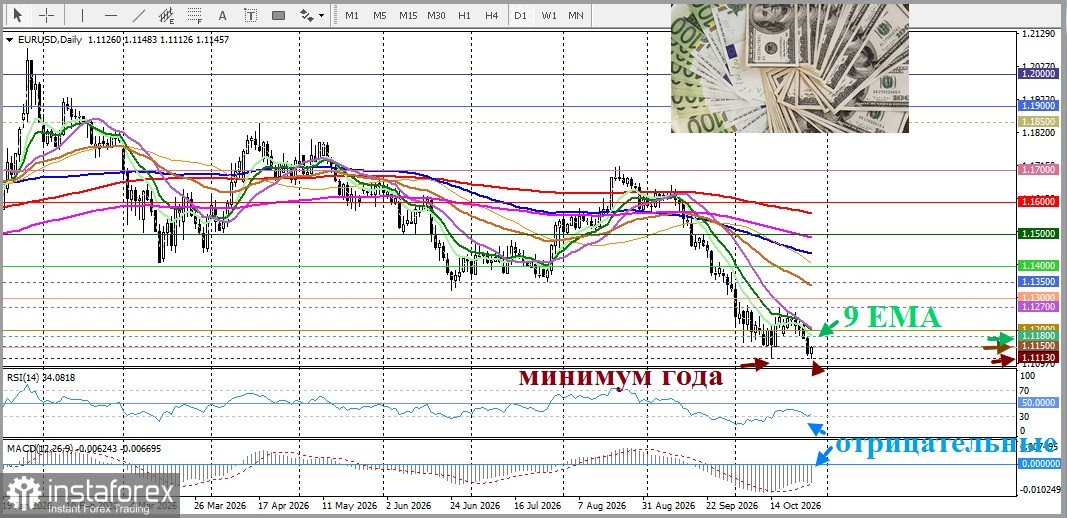This screenshot has width=1067, height=518.
Task: Switch chart to M15 timeframe
Action: click(408, 15)
